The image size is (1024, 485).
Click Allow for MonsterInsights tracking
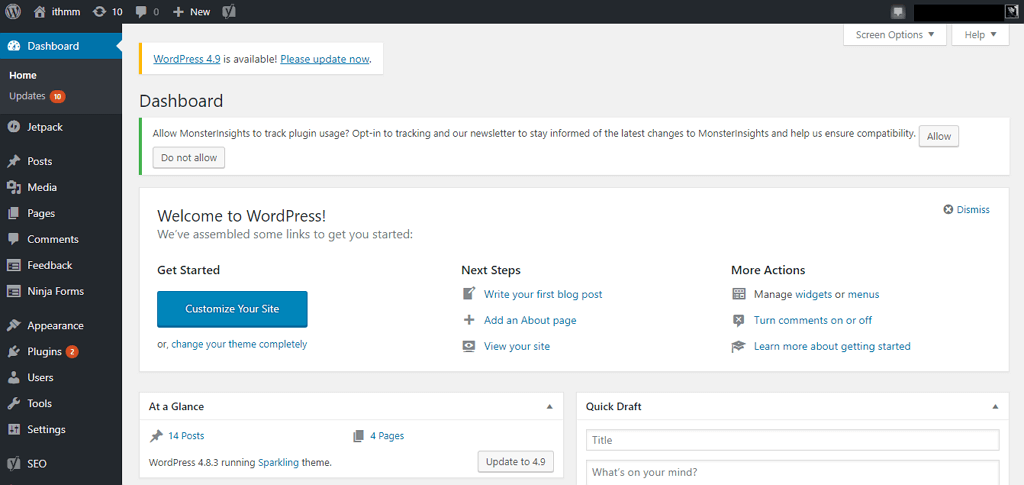click(939, 136)
